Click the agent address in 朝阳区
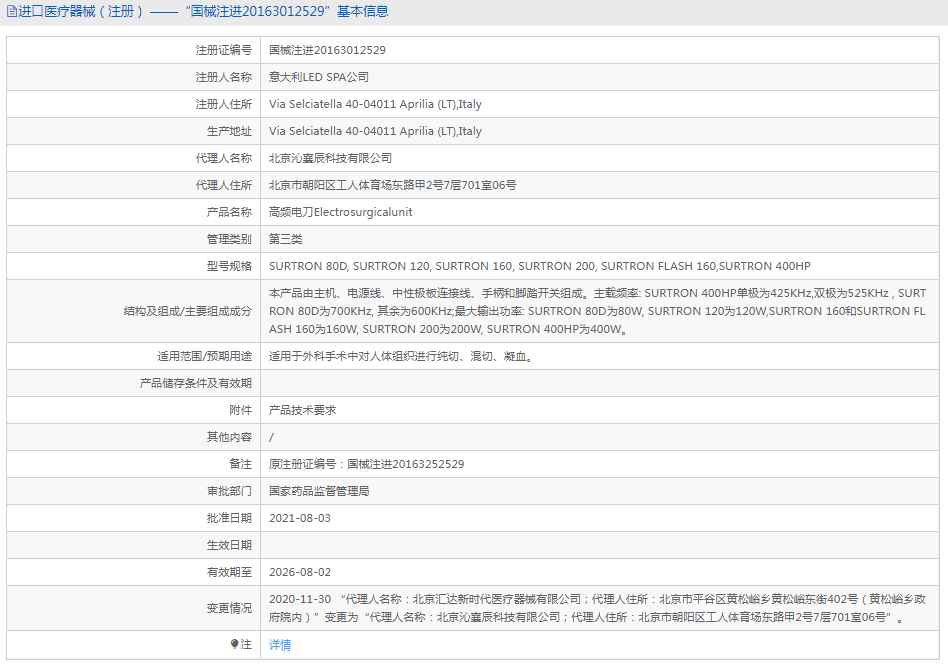 [392, 185]
